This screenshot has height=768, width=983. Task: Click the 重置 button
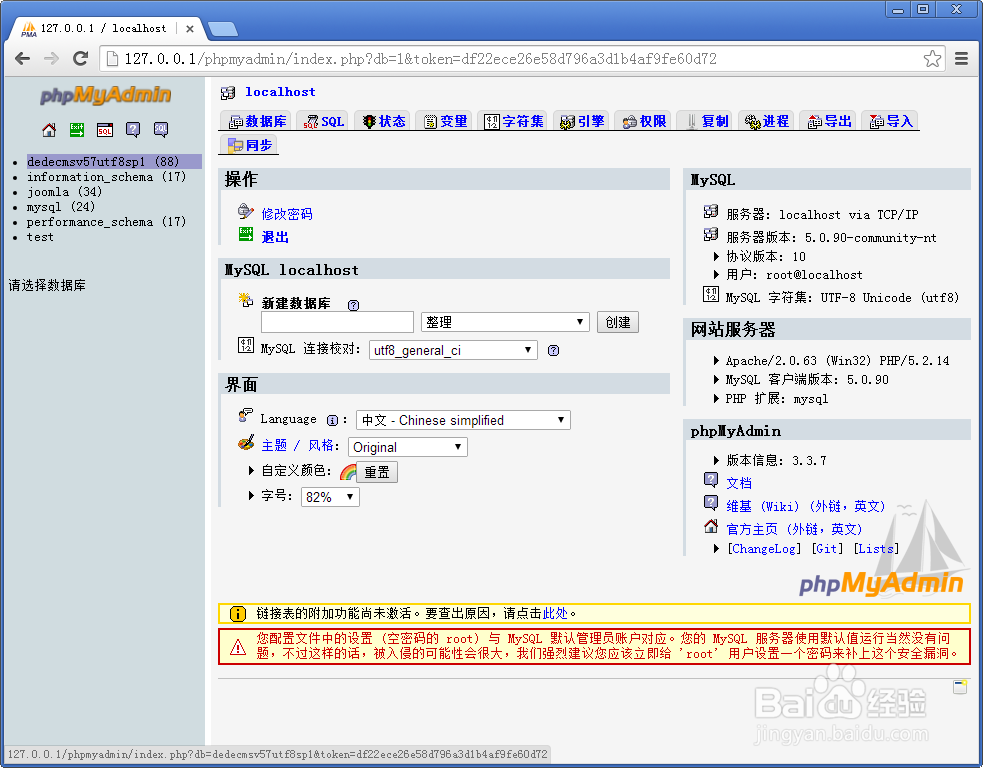[377, 472]
